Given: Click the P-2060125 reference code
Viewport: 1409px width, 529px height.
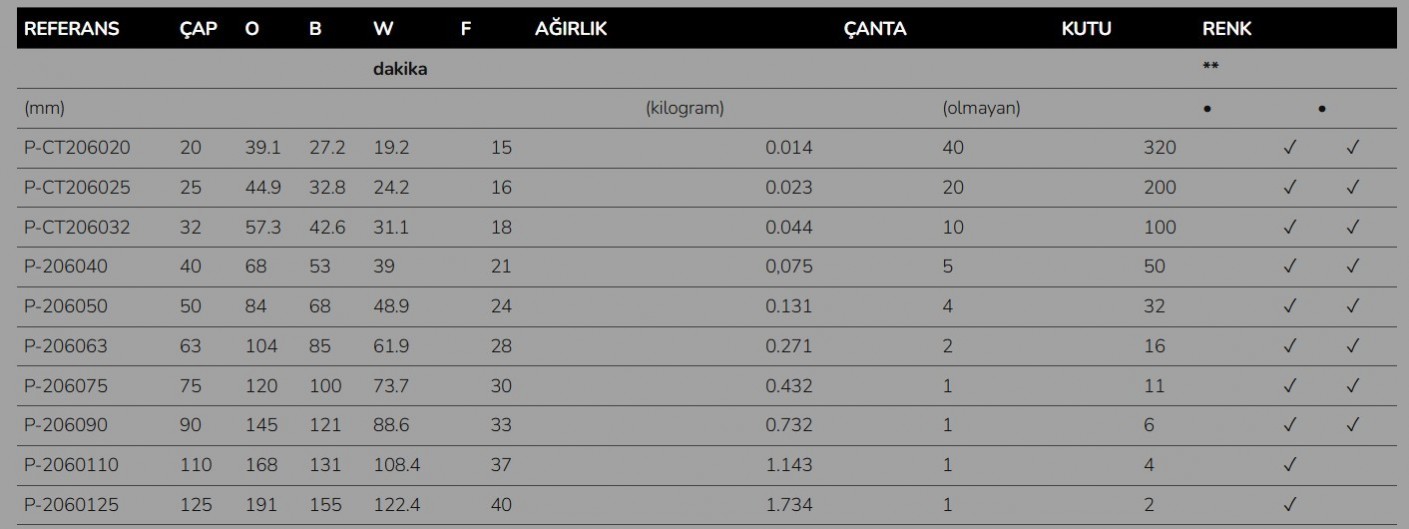Looking at the screenshot, I should pyautogui.click(x=71, y=505).
